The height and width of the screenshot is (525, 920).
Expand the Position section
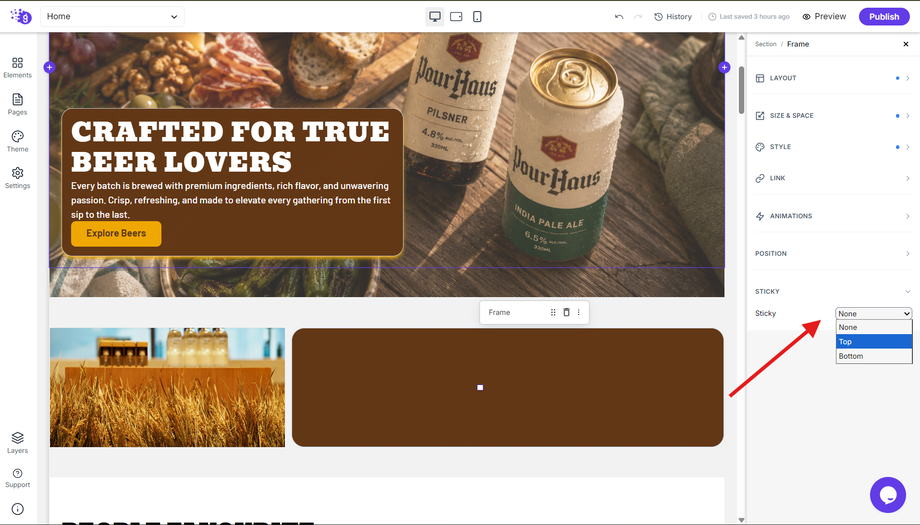coord(833,253)
